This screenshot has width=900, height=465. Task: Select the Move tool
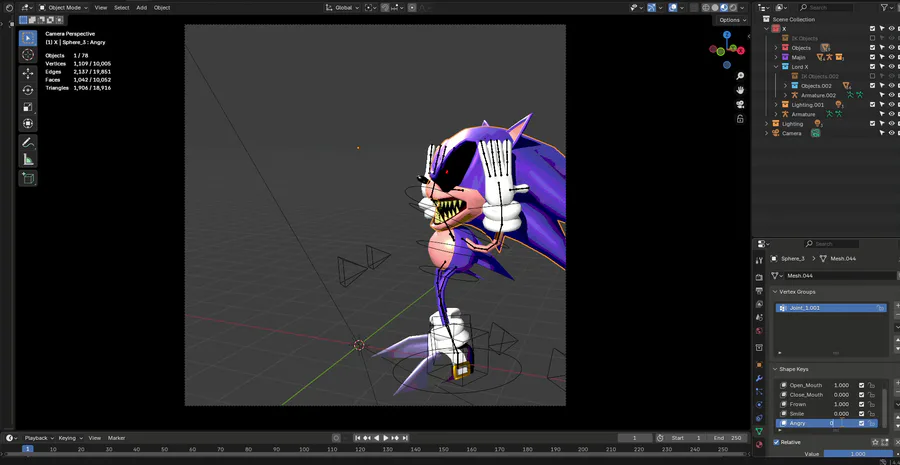click(x=28, y=73)
